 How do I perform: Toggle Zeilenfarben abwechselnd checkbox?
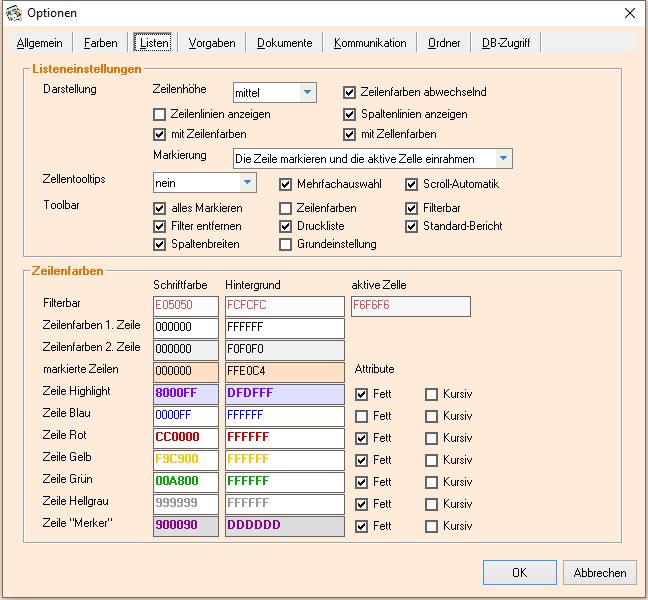(x=350, y=92)
